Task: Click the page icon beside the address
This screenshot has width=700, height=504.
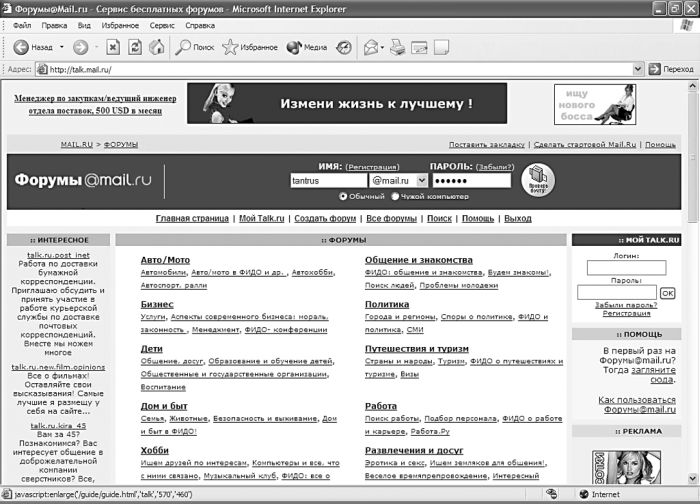Action: [x=42, y=69]
